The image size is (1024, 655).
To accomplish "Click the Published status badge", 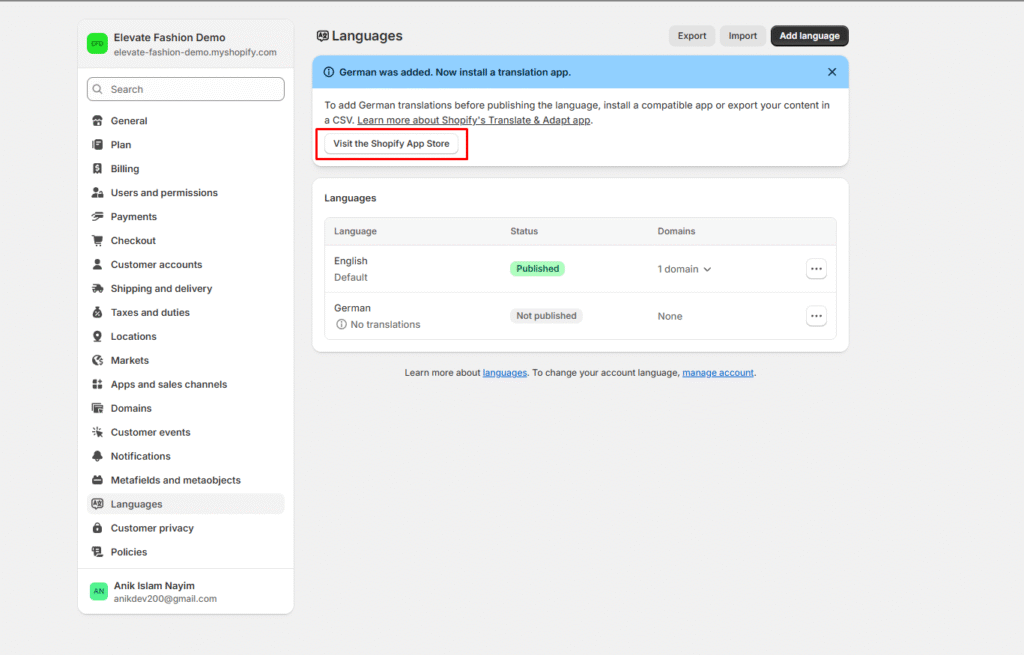I will click(537, 268).
